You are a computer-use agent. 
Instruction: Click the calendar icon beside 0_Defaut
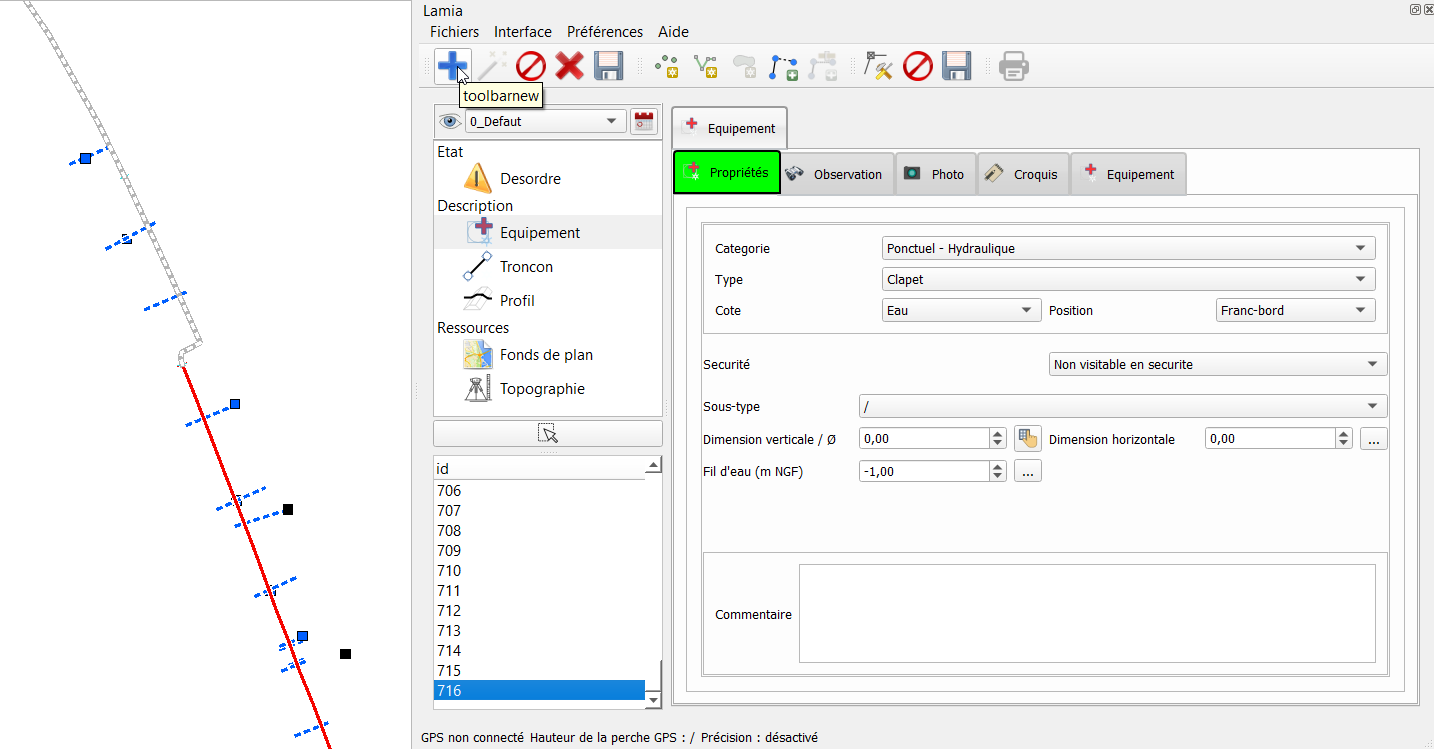[x=644, y=121]
